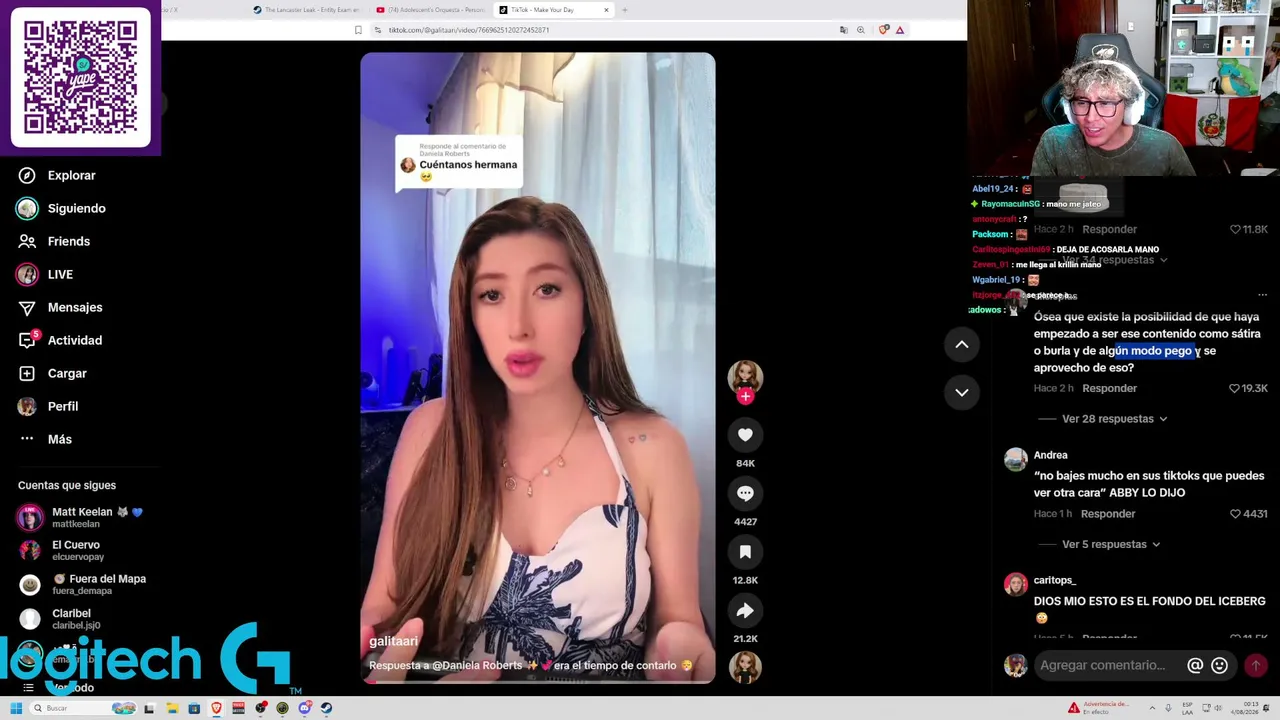Like Andrea's comment with 4431 likes
This screenshot has height=720, width=1280.
coord(1235,514)
